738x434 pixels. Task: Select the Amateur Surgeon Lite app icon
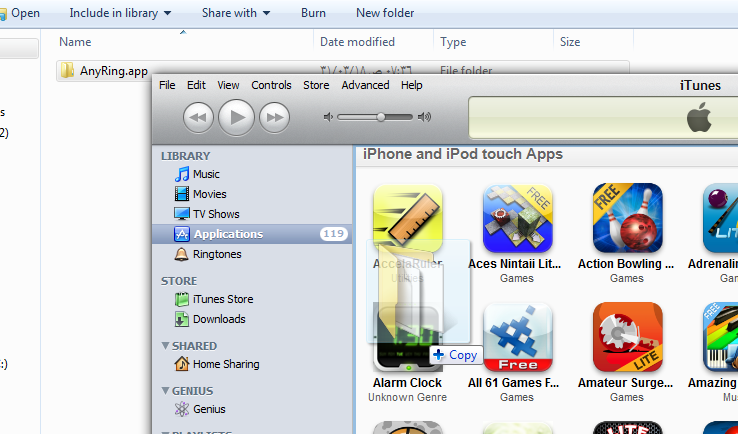coord(627,337)
